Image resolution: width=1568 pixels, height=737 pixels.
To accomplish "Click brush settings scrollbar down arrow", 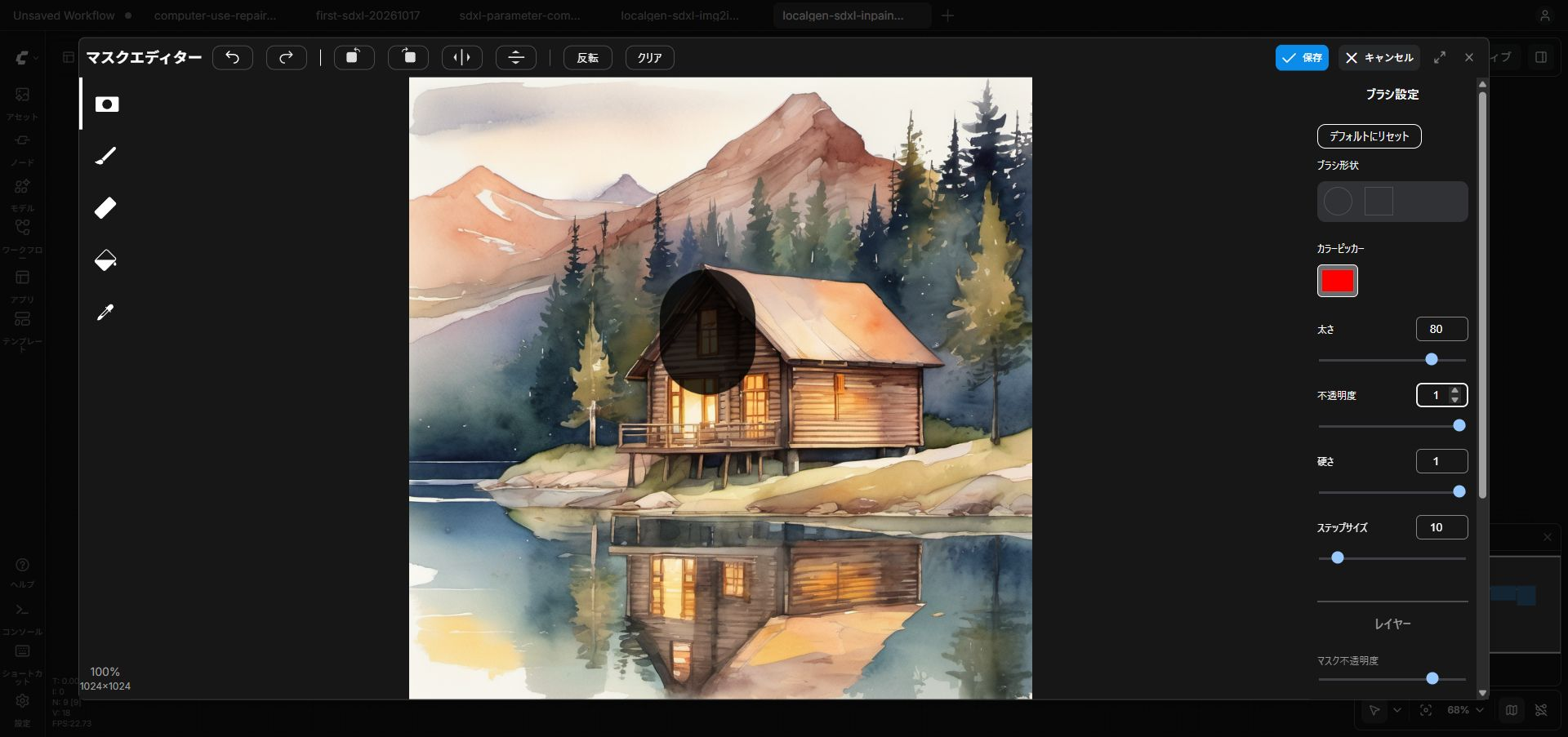I will click(x=1482, y=693).
